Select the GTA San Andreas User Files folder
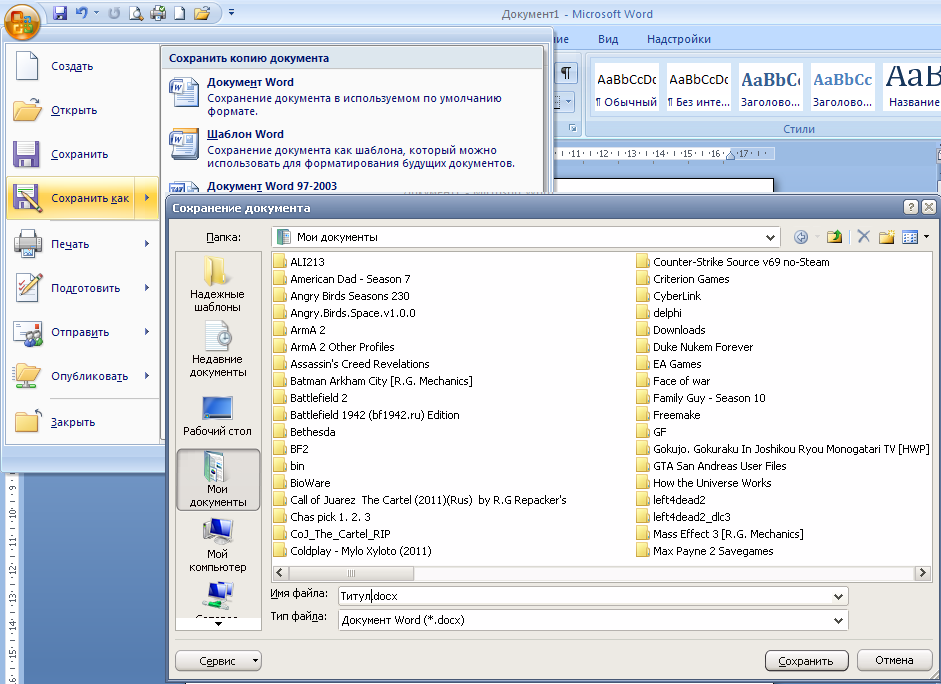 tap(711, 466)
